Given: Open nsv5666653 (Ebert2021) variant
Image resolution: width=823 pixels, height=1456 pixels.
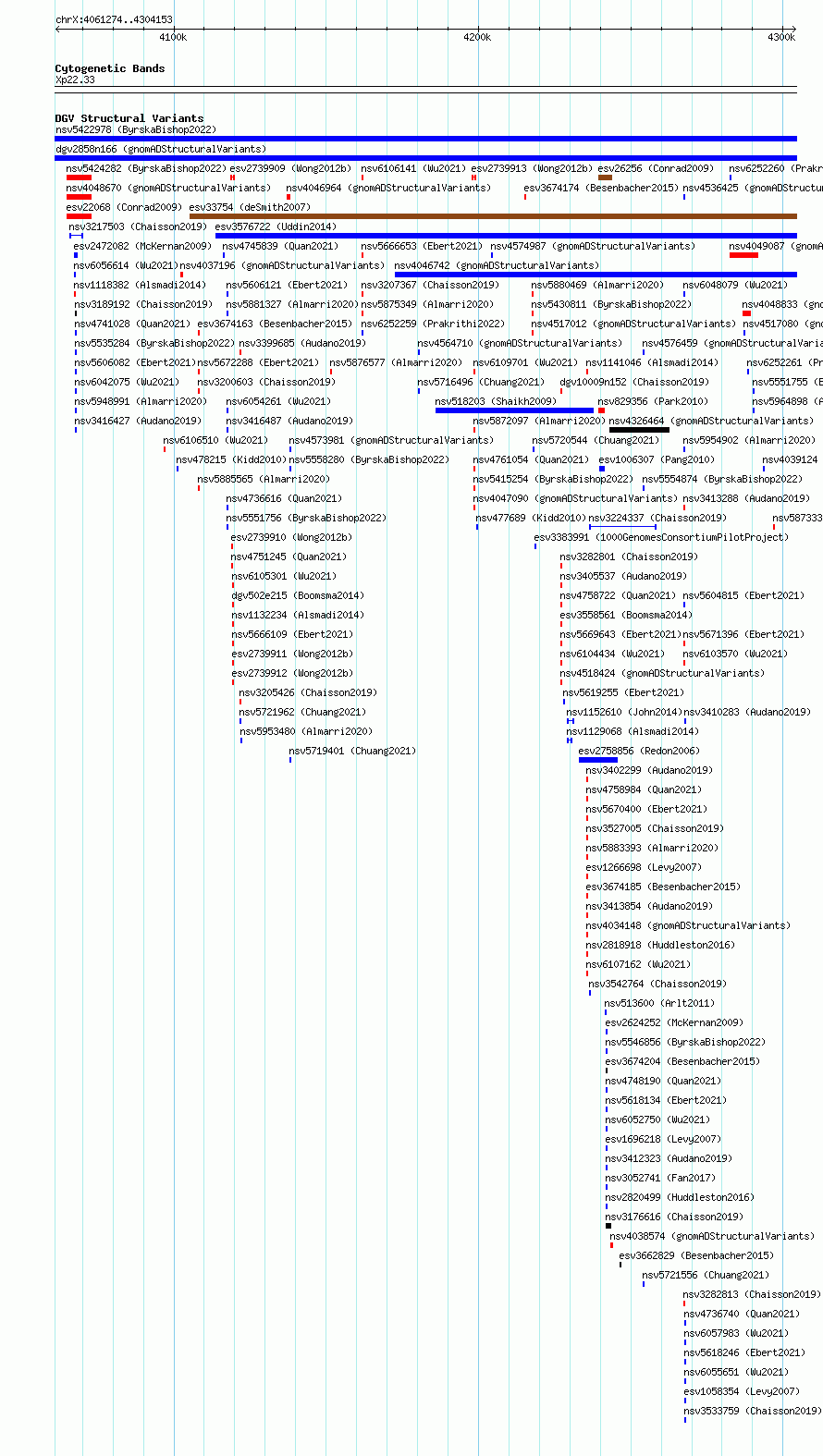Looking at the screenshot, I should (422, 247).
